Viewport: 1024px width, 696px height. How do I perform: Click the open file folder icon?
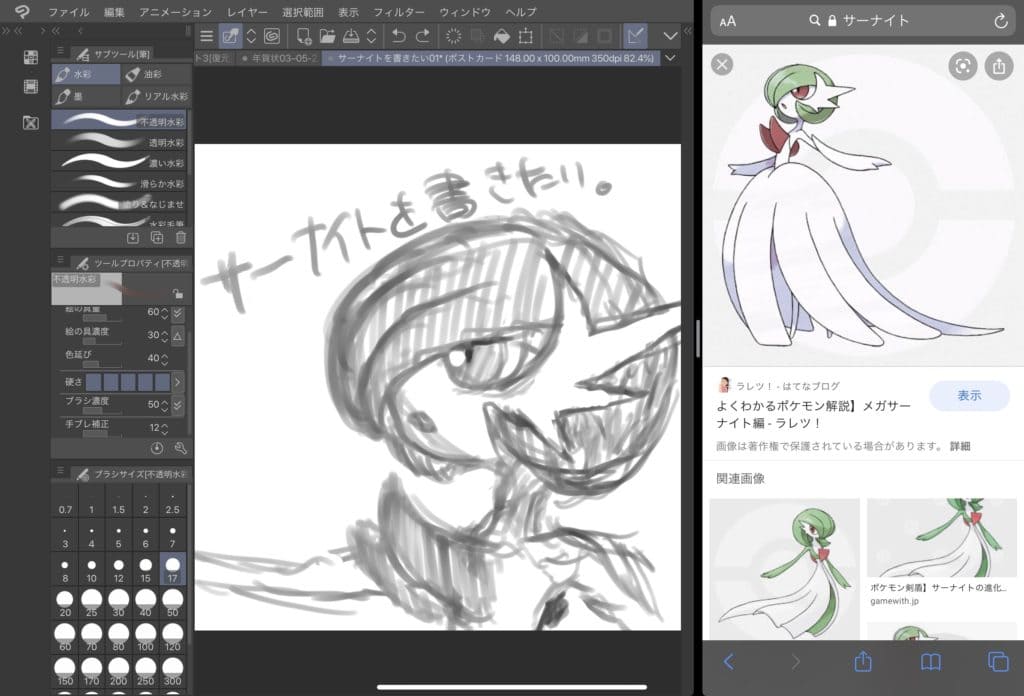click(327, 37)
